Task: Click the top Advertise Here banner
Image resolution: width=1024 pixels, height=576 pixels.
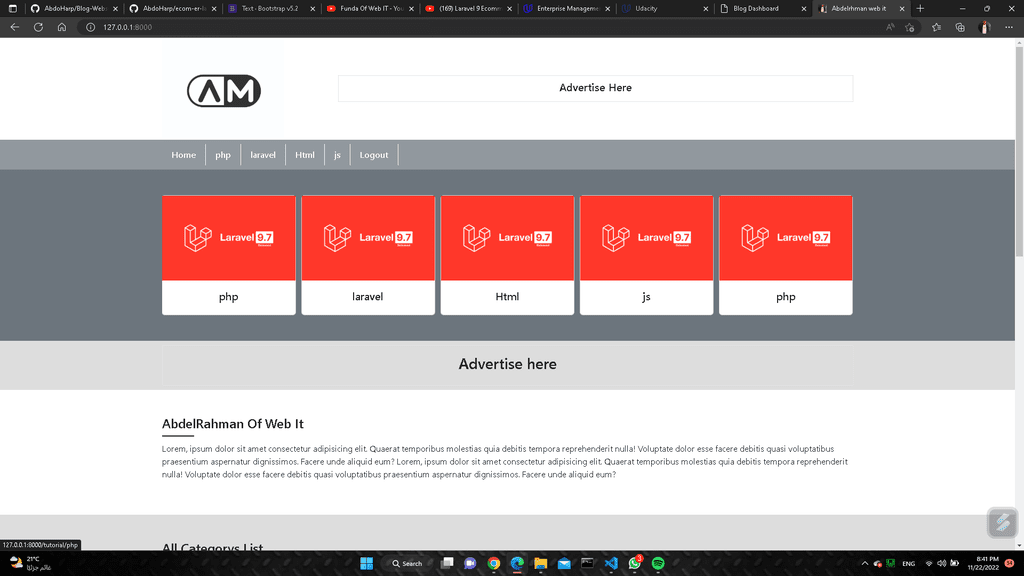Action: (596, 88)
